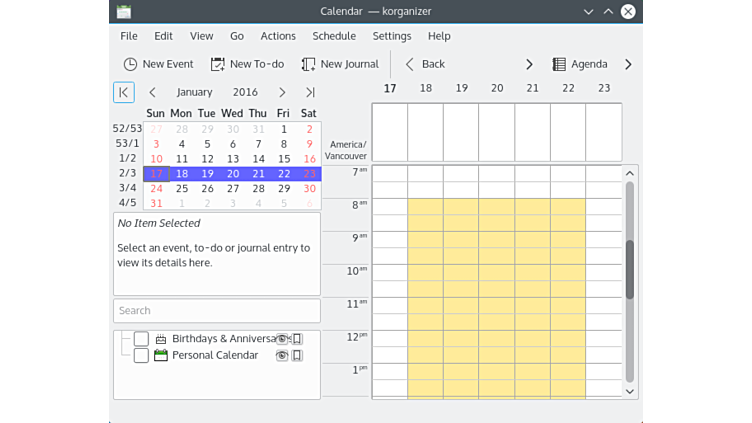Viewport: 752px width, 423px height.
Task: Open the Schedule menu
Action: click(334, 36)
